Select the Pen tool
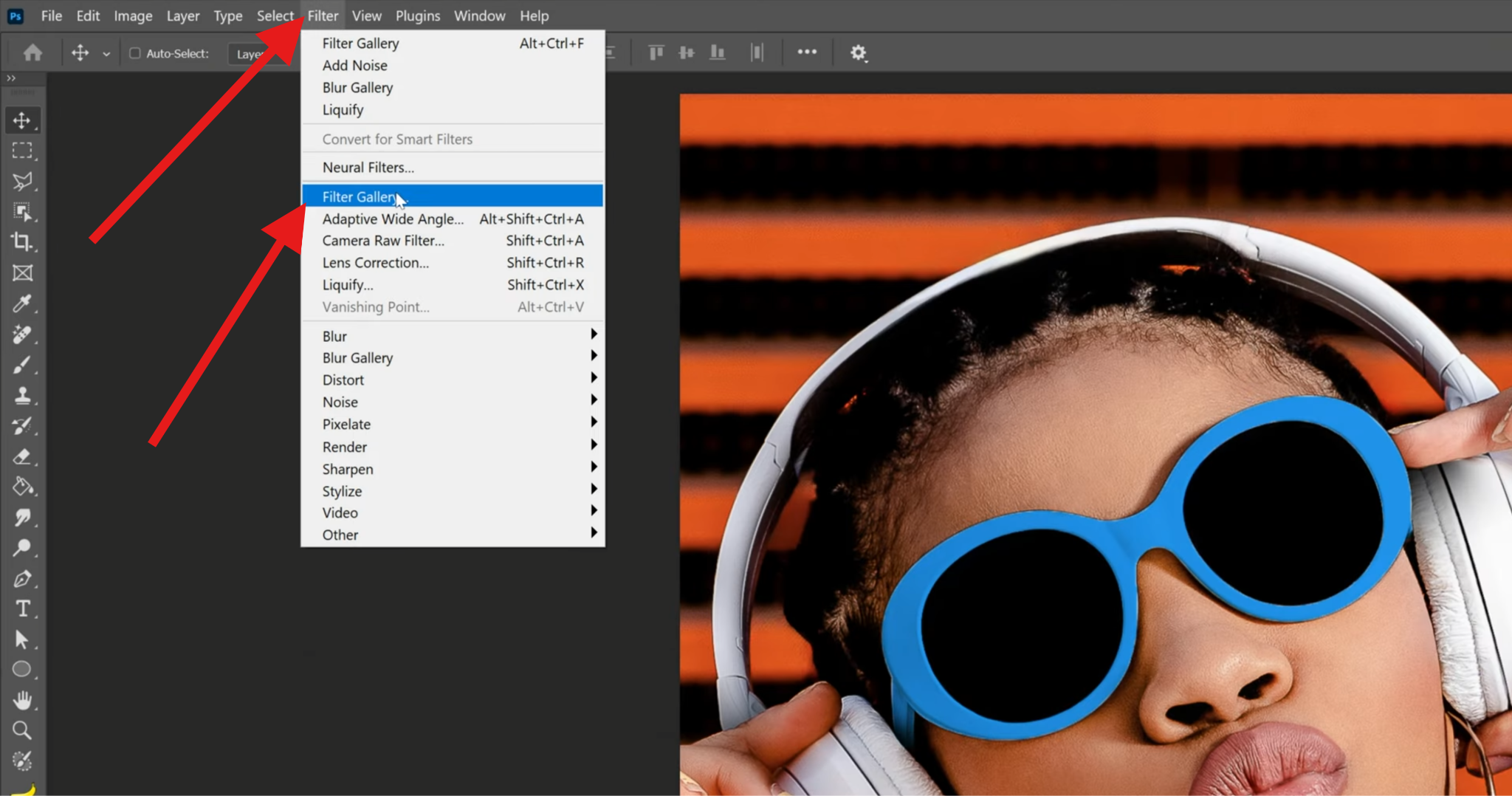This screenshot has height=796, width=1512. 22,578
